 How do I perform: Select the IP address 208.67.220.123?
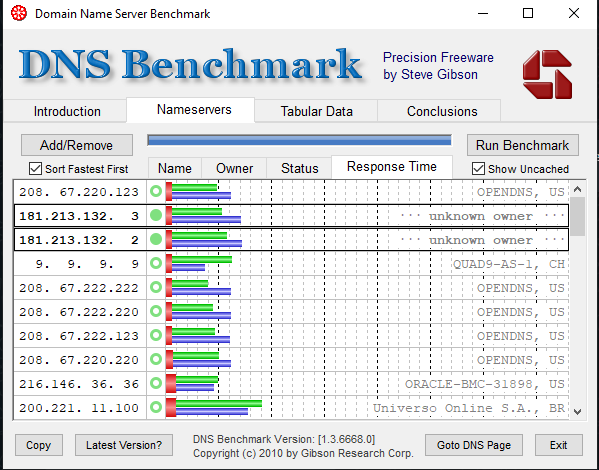(79, 192)
